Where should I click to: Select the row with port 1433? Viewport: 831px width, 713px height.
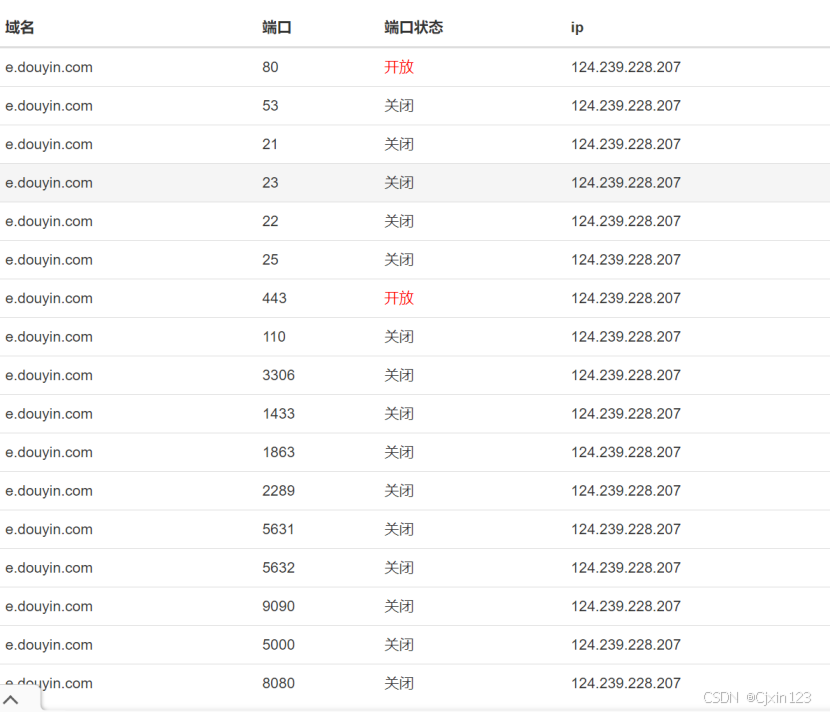(x=415, y=414)
